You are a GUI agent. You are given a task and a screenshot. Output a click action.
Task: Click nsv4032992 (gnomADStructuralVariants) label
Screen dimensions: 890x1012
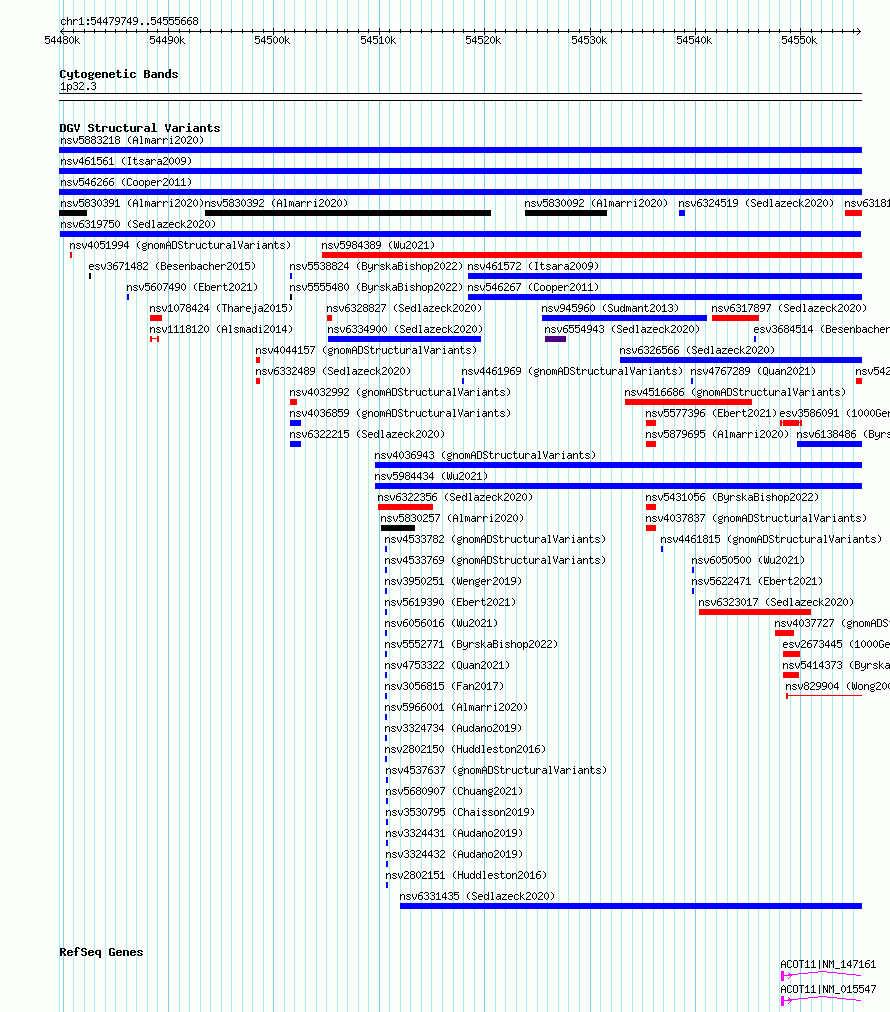(x=400, y=392)
